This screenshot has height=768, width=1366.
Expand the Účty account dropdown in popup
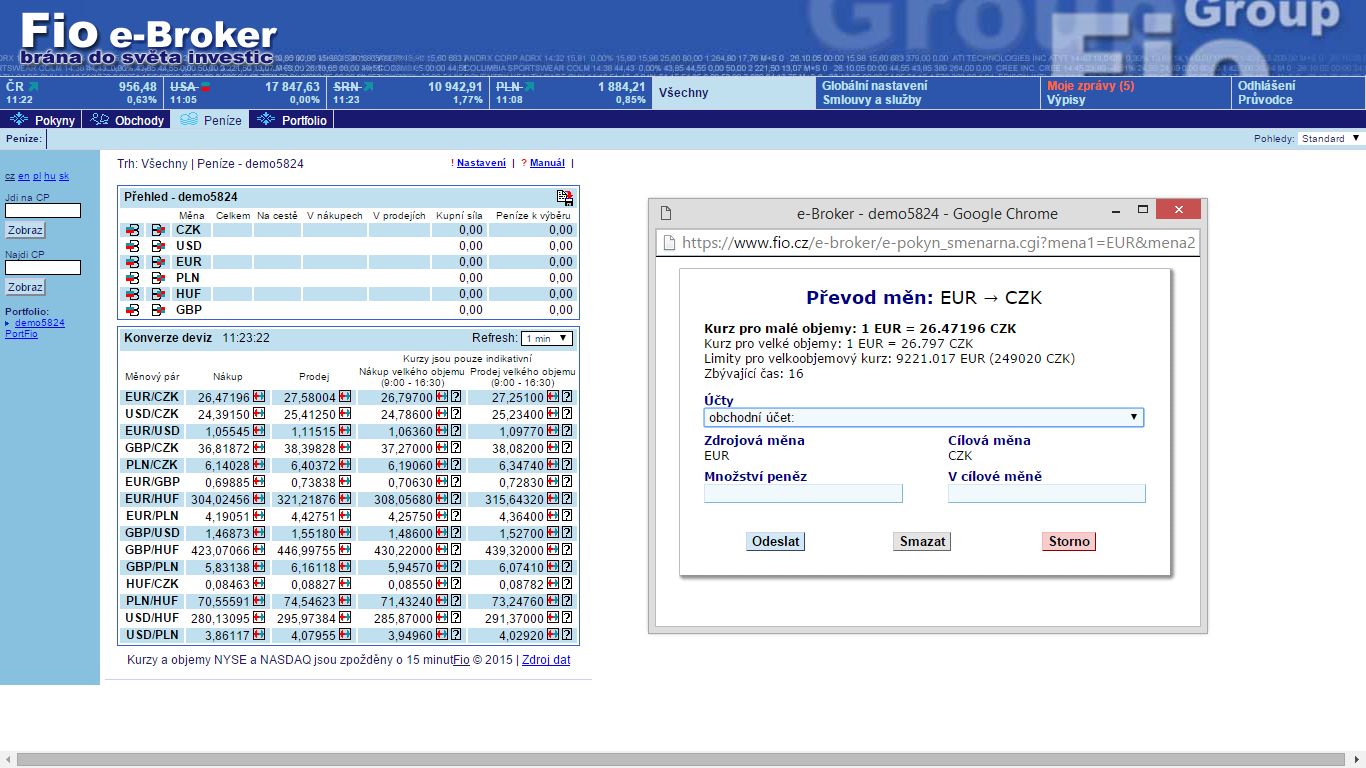[924, 417]
